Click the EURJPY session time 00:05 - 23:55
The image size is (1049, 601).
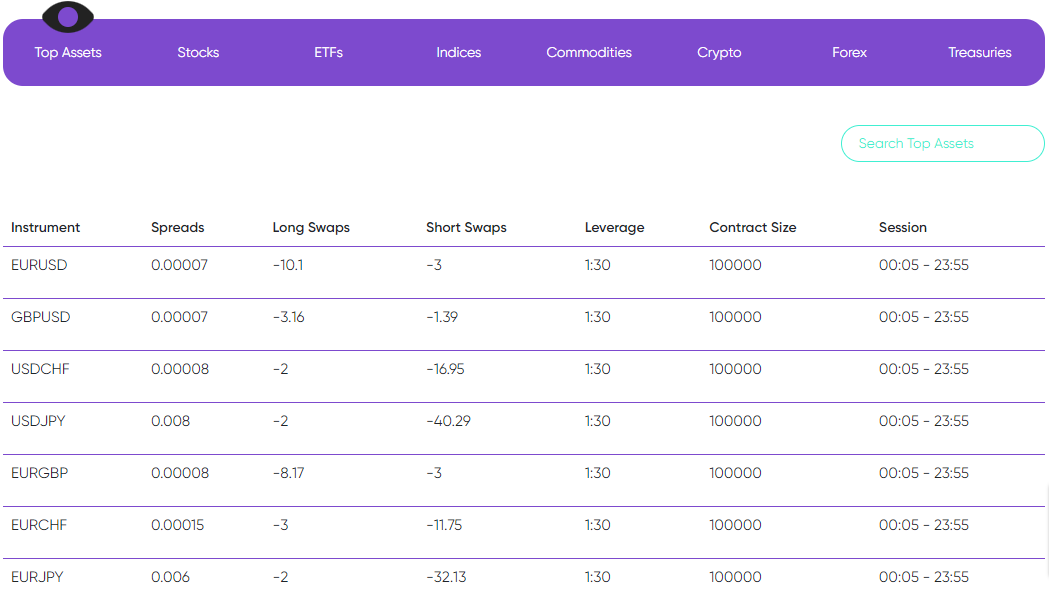point(924,577)
